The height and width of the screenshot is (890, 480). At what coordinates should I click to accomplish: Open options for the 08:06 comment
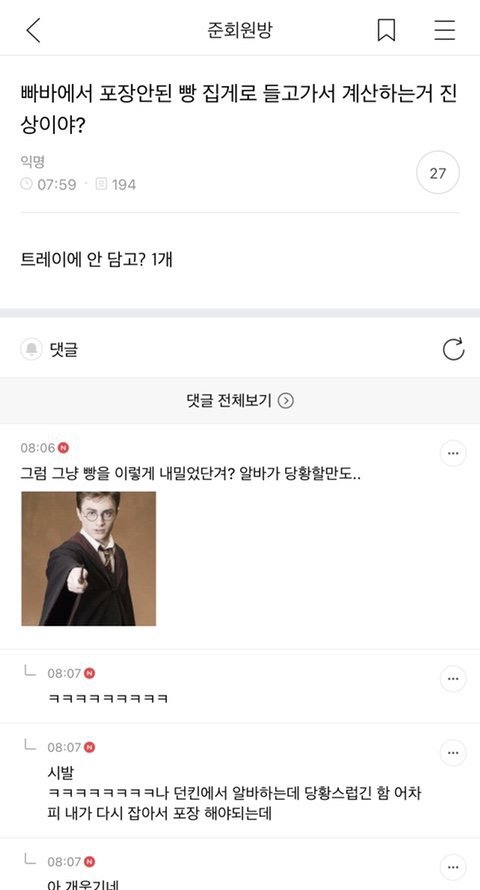[453, 454]
